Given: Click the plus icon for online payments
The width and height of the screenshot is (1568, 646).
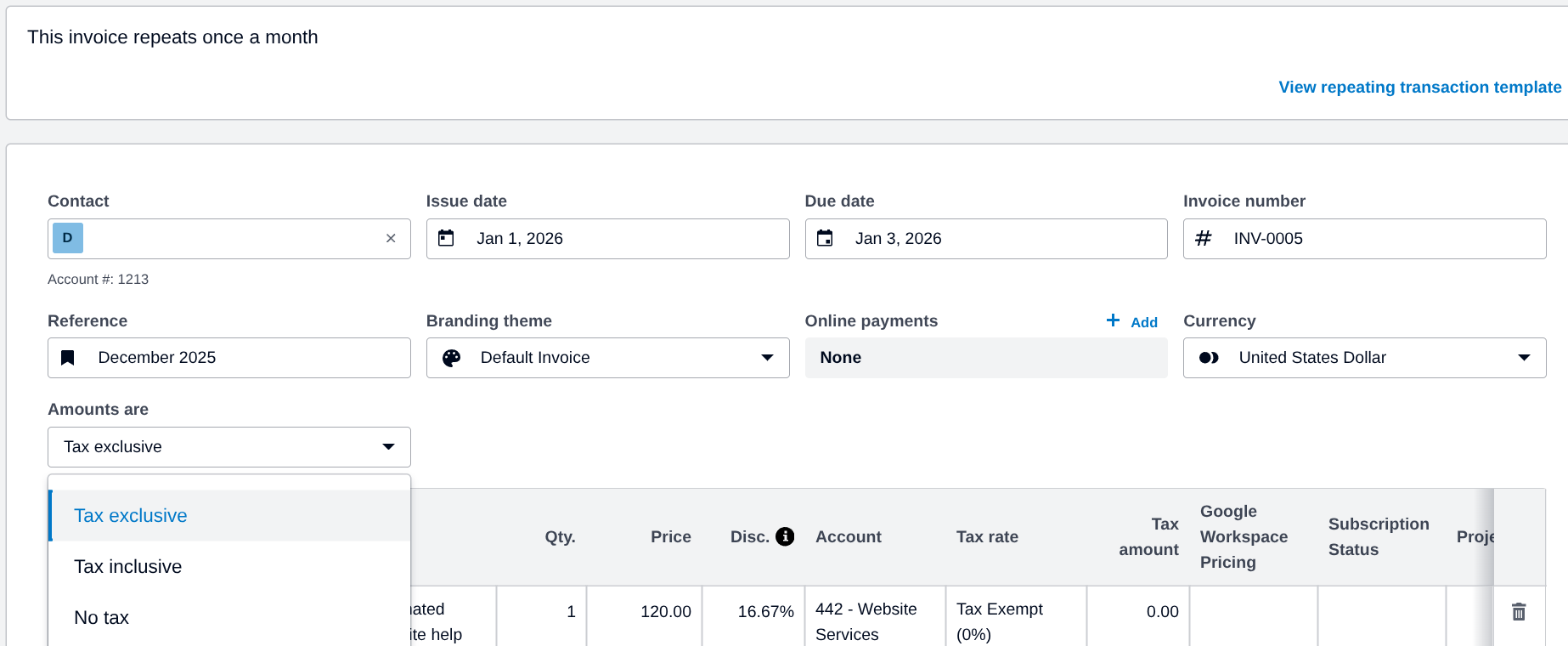Looking at the screenshot, I should [x=1113, y=320].
